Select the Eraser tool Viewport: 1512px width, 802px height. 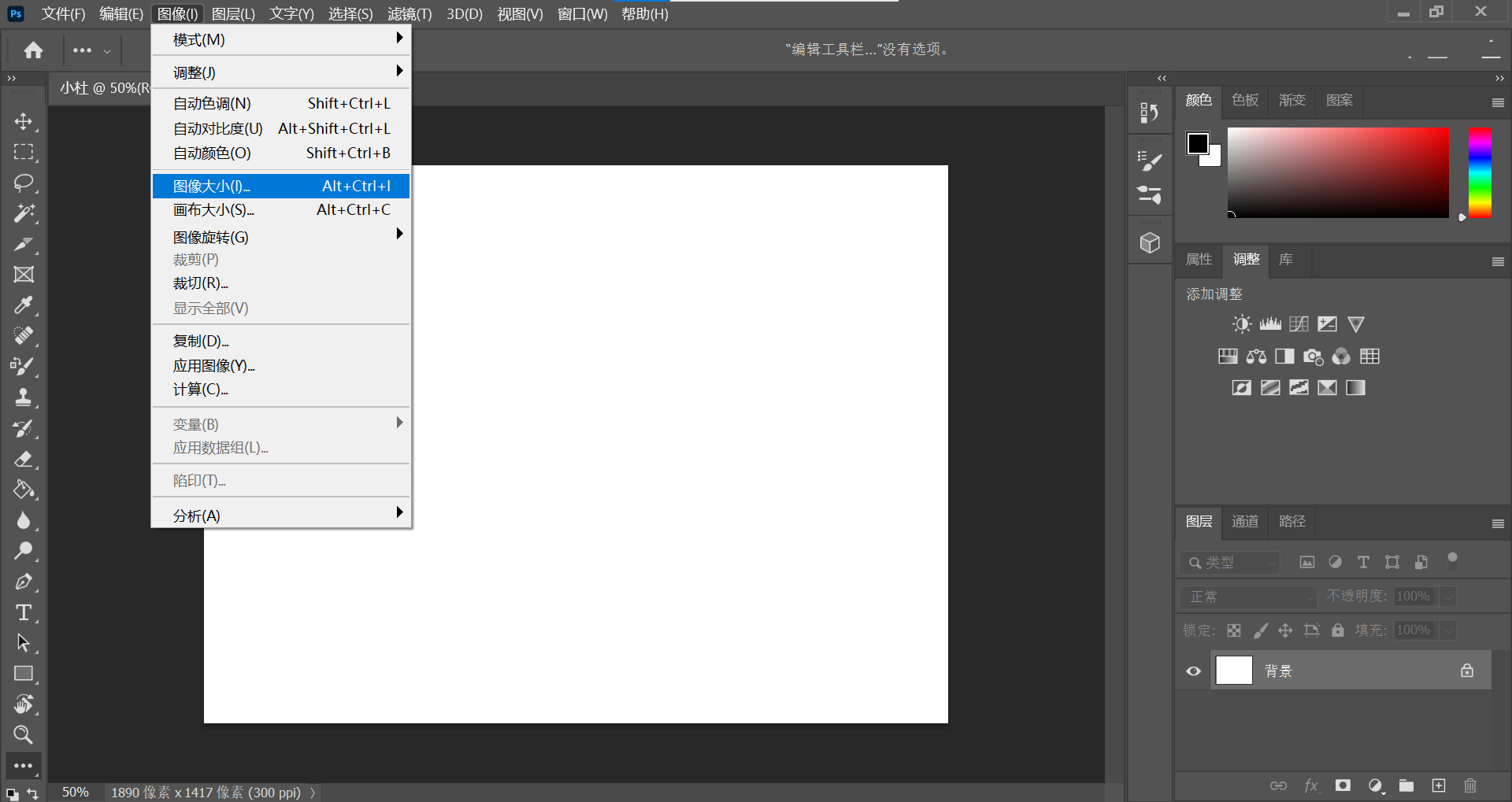(24, 459)
